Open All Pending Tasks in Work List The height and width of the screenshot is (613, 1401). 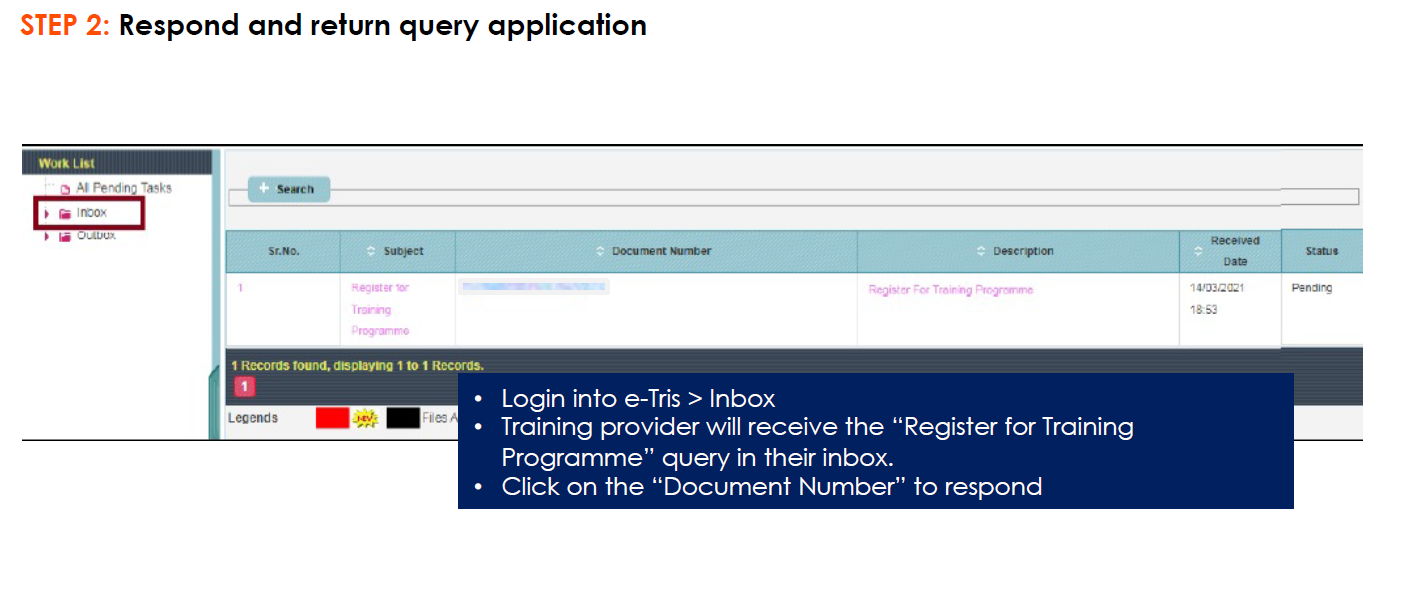123,188
